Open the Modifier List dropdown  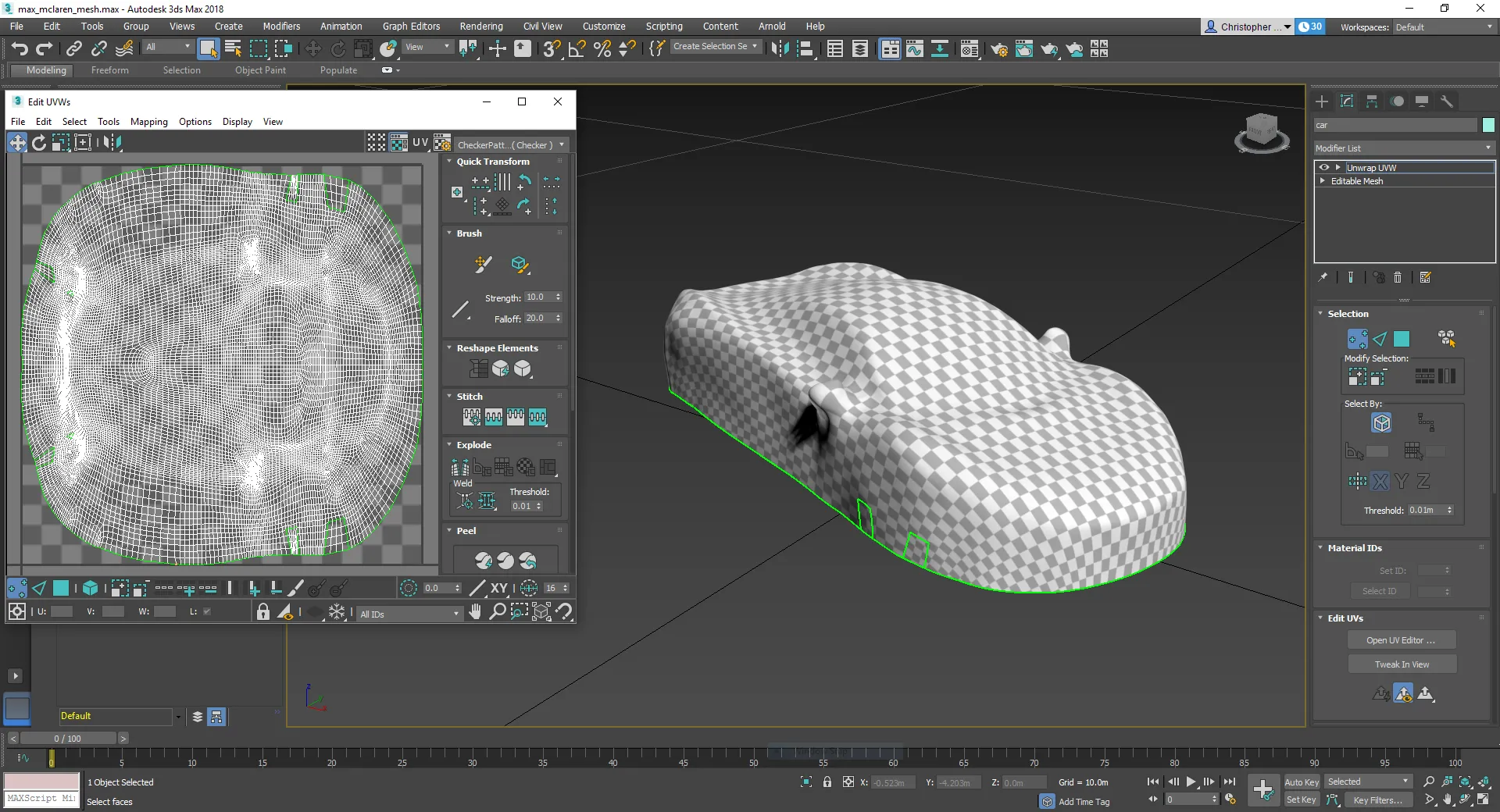pyautogui.click(x=1403, y=148)
